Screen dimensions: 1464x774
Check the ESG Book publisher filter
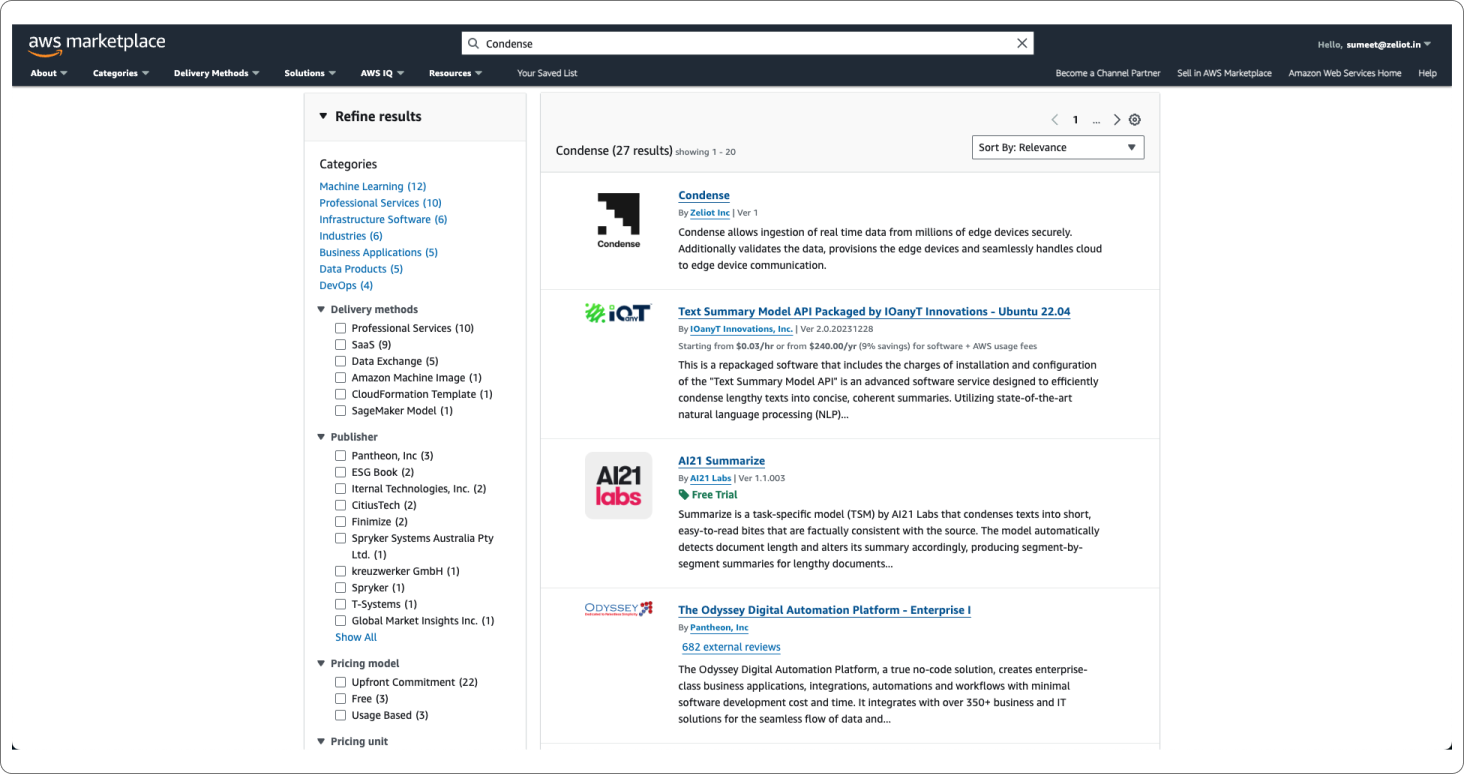(341, 472)
